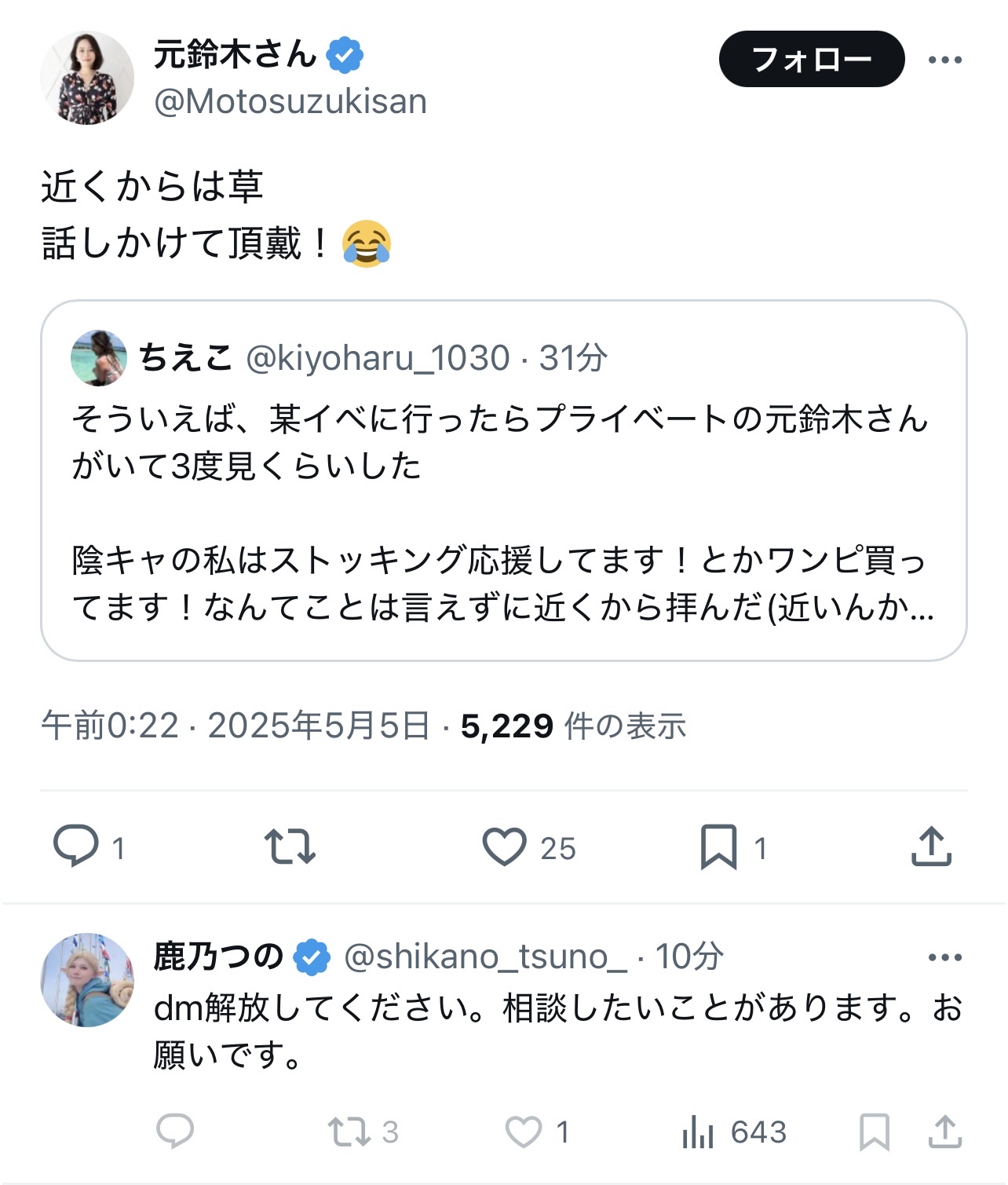Follow 元鈴木さん with フォロー button
Image resolution: width=1008 pixels, height=1185 pixels.
[x=811, y=60]
